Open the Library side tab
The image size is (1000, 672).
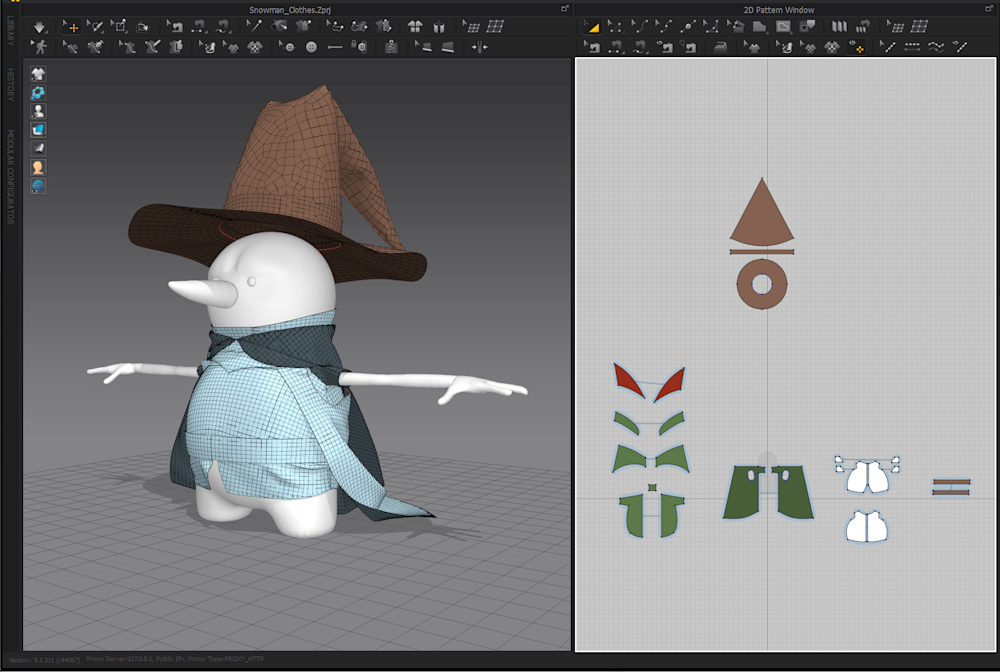pyautogui.click(x=11, y=33)
